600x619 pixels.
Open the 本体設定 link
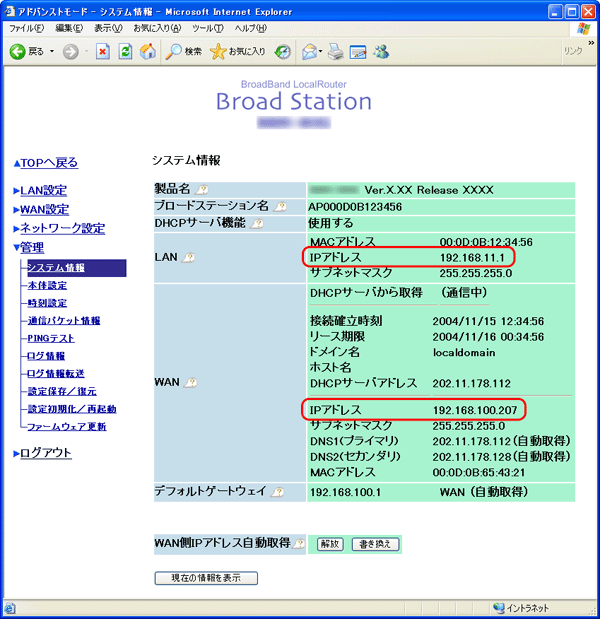tap(47, 285)
